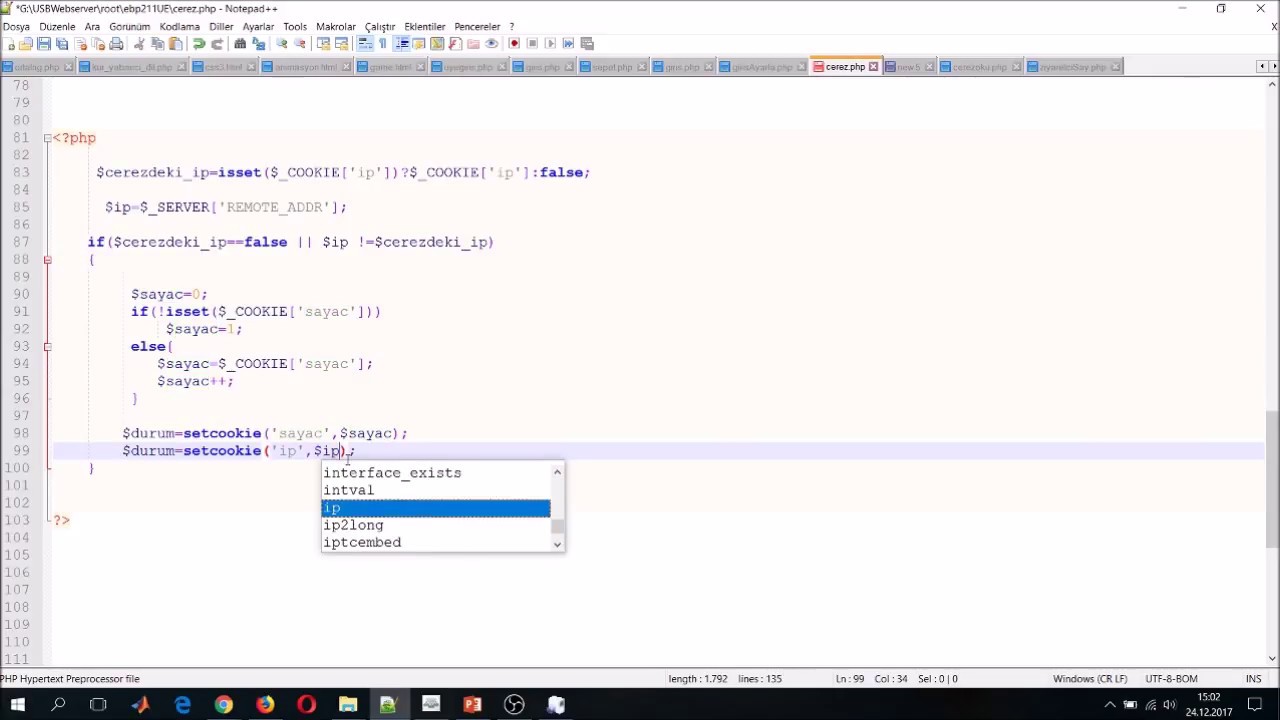Viewport: 1280px width, 720px height.
Task: Click the macro Playback icon
Action: [550, 44]
